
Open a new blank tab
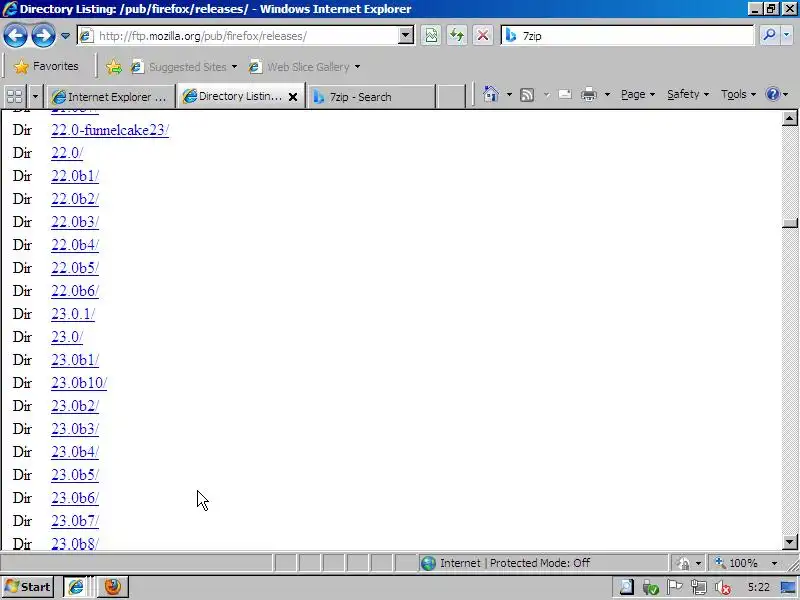click(x=452, y=96)
